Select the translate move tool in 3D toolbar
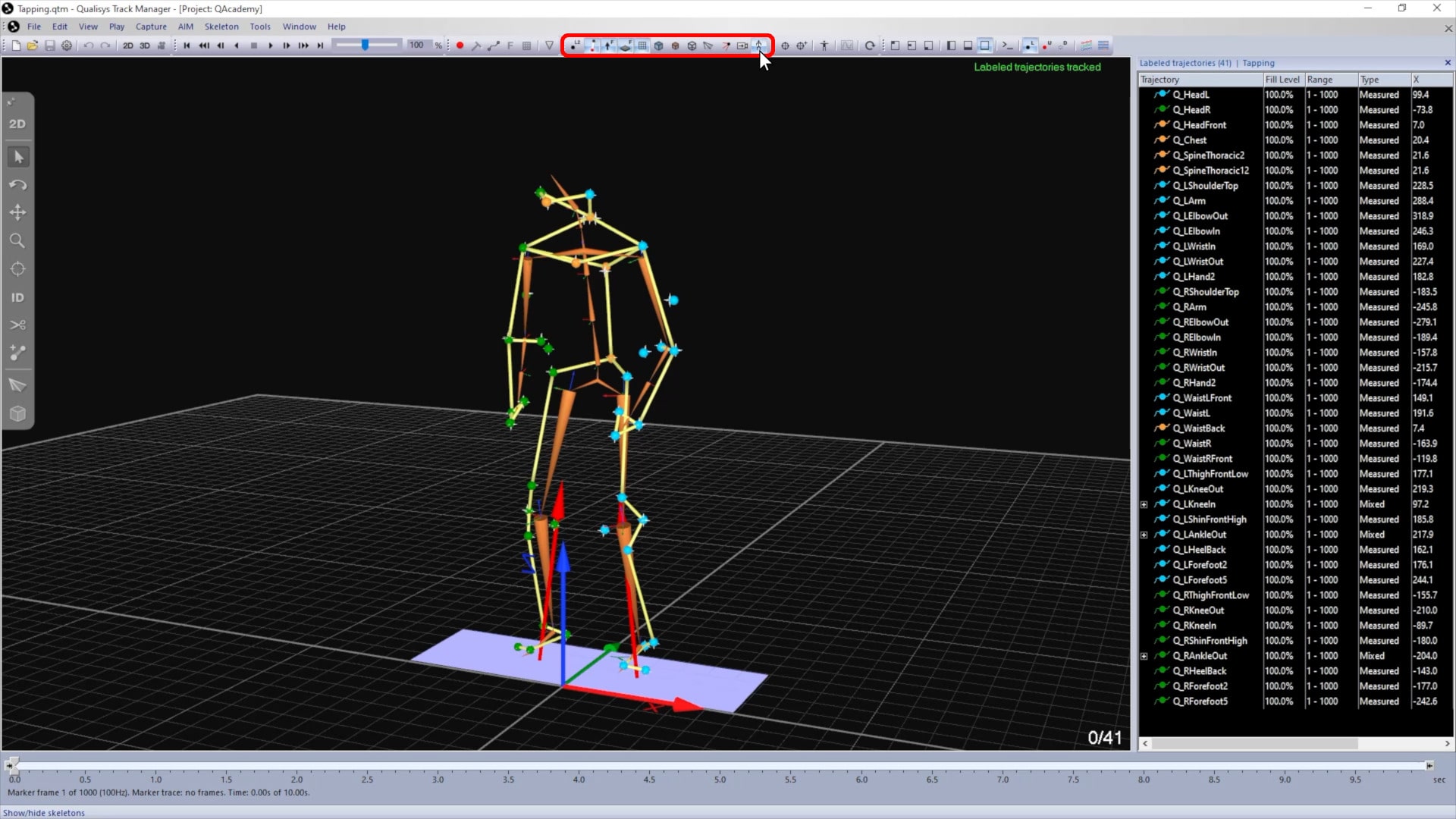 [x=18, y=213]
